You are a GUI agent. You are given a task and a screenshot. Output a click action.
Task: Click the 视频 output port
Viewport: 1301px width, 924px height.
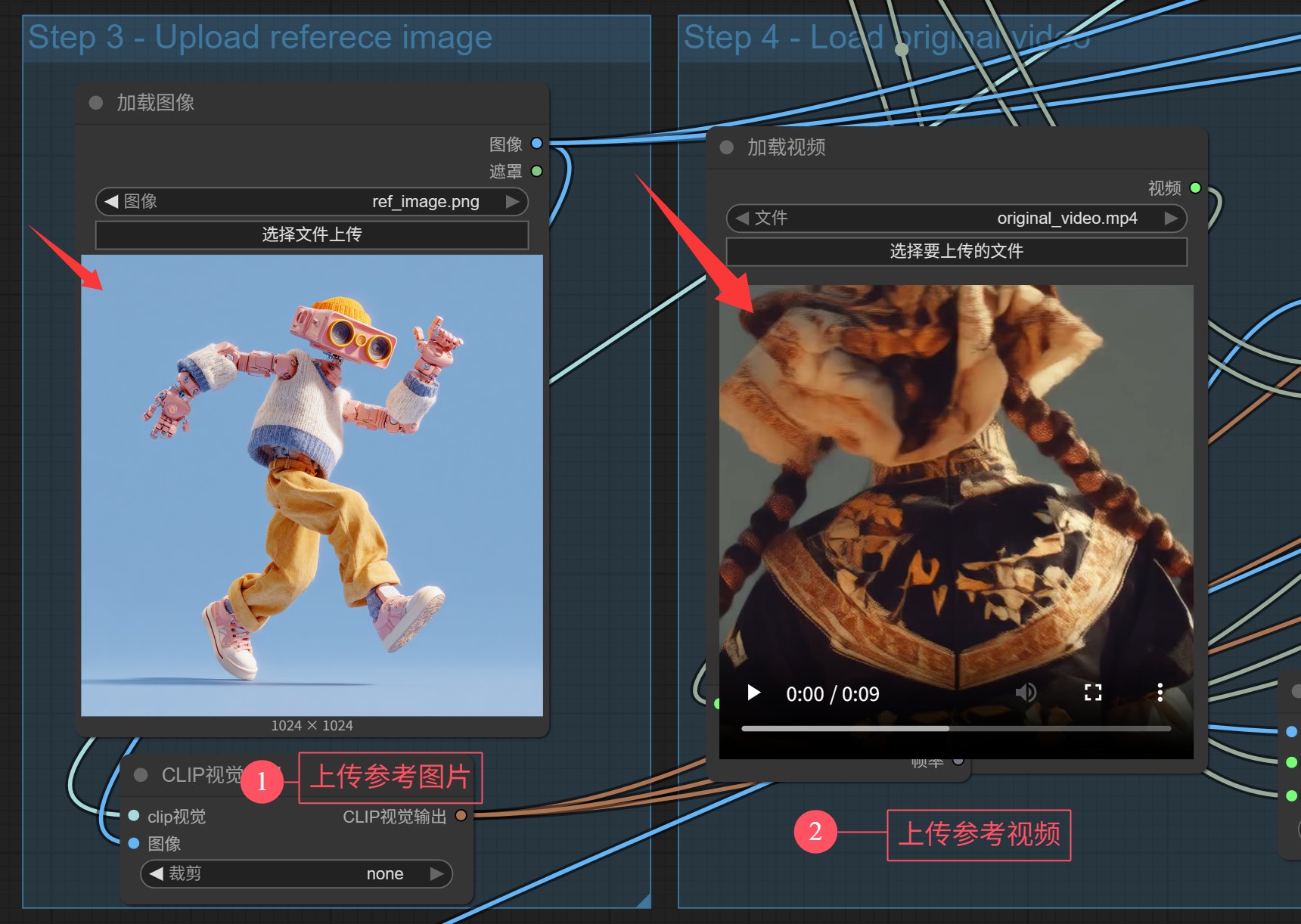1195,188
